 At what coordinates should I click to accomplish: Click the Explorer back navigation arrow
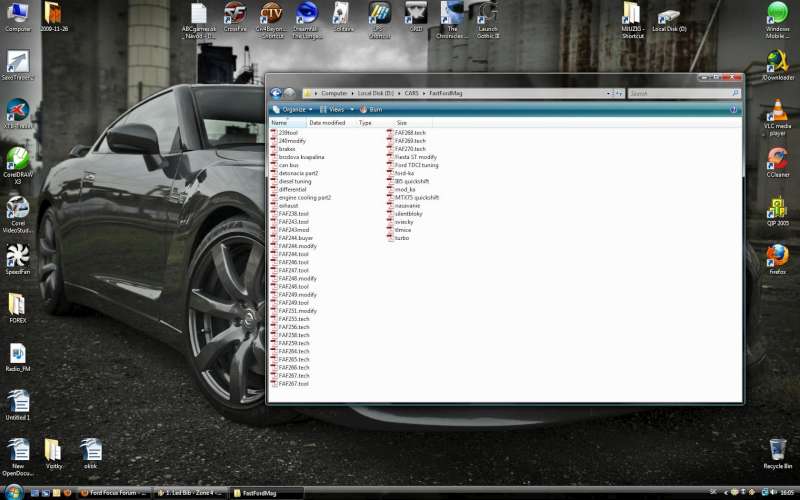(276, 93)
